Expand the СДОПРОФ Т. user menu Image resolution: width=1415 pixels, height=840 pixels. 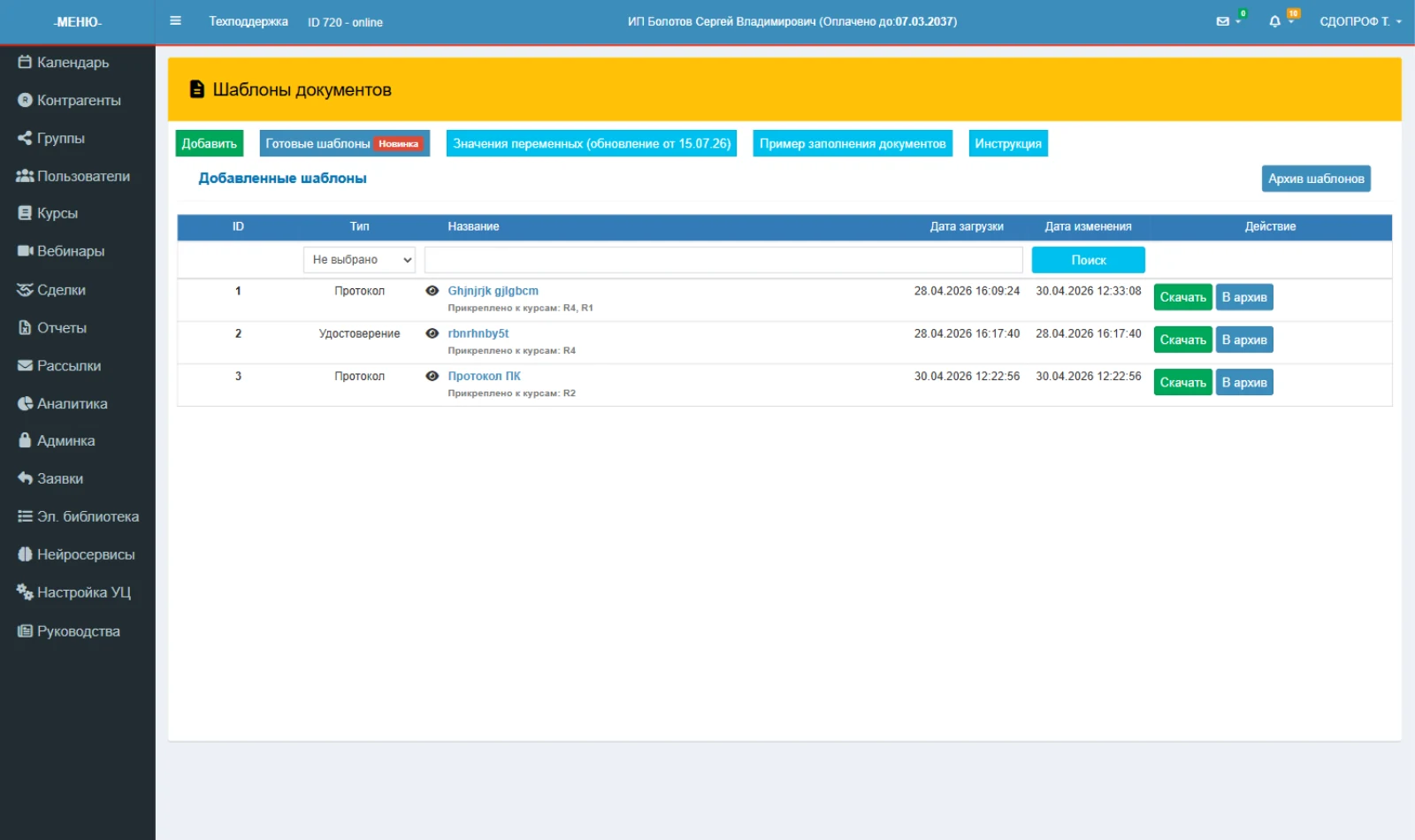pyautogui.click(x=1360, y=21)
